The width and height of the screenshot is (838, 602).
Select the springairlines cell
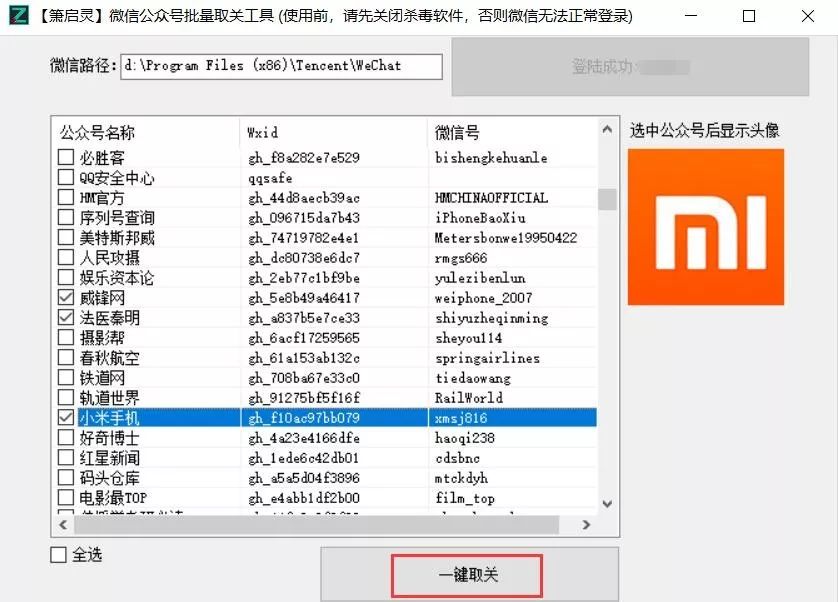[x=487, y=358]
